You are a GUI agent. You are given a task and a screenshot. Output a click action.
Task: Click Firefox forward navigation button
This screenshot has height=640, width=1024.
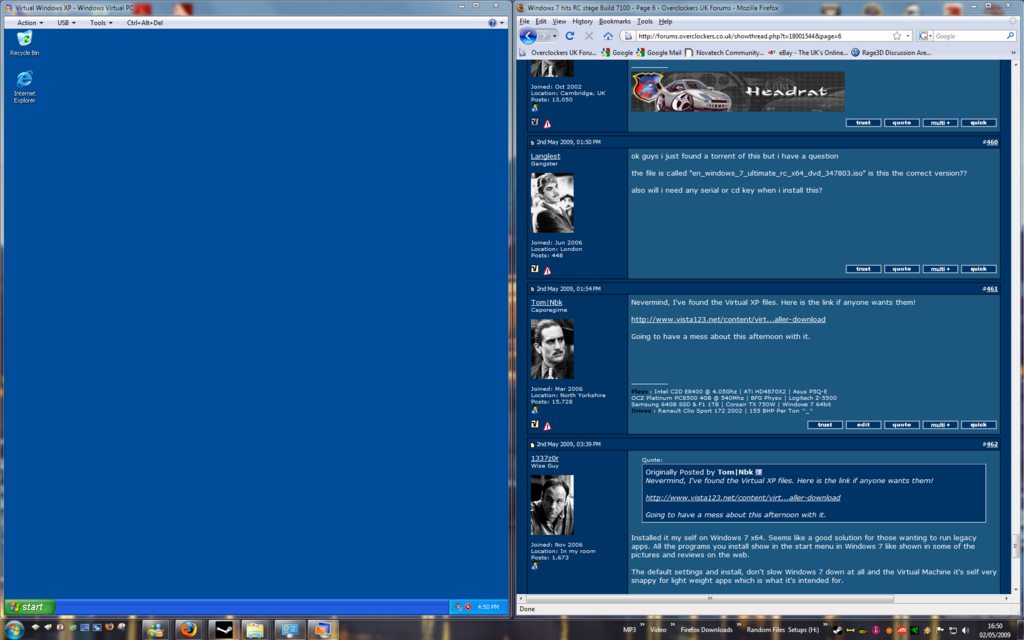coord(545,36)
